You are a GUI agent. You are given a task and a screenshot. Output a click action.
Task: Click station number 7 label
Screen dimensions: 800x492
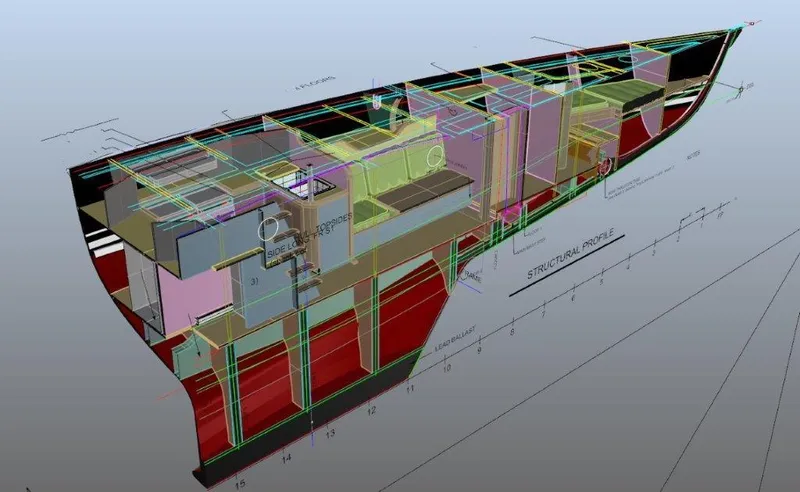click(543, 314)
